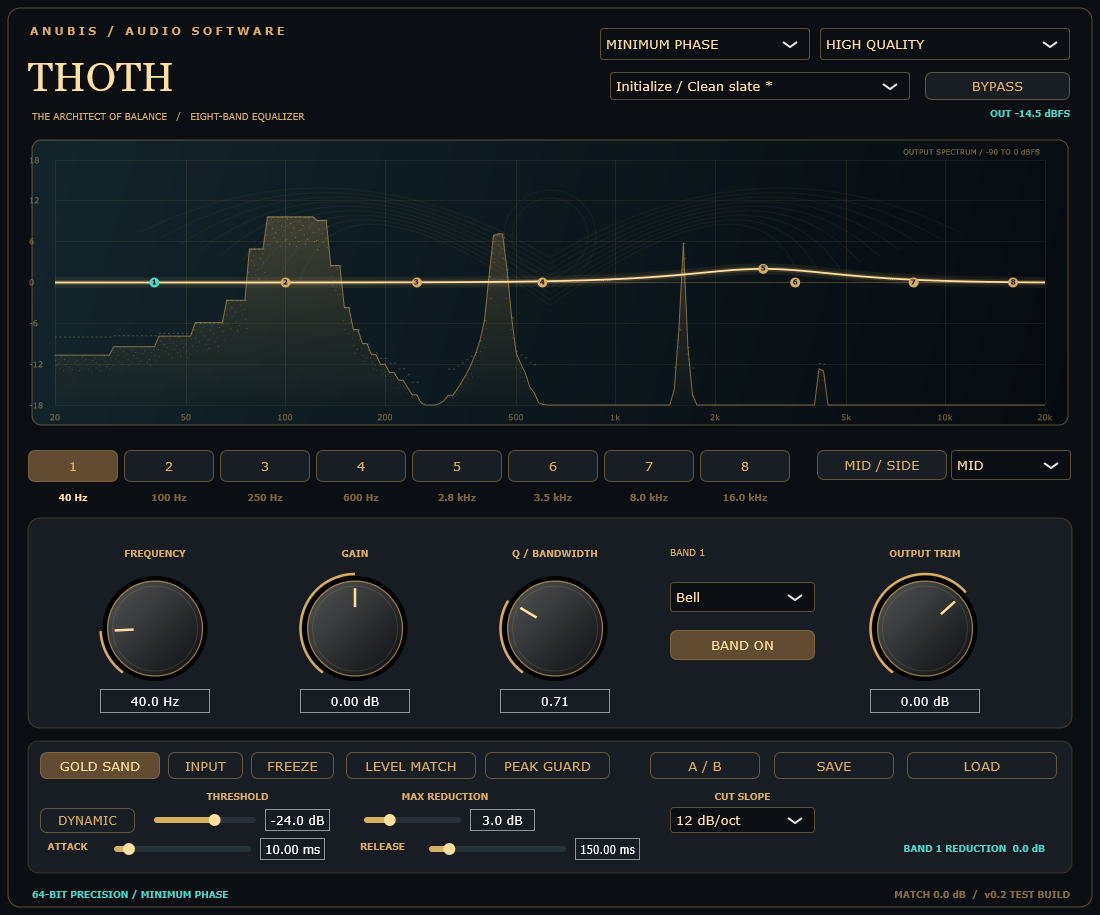Select band node 3 on EQ curve
The image size is (1100, 915).
(x=417, y=282)
